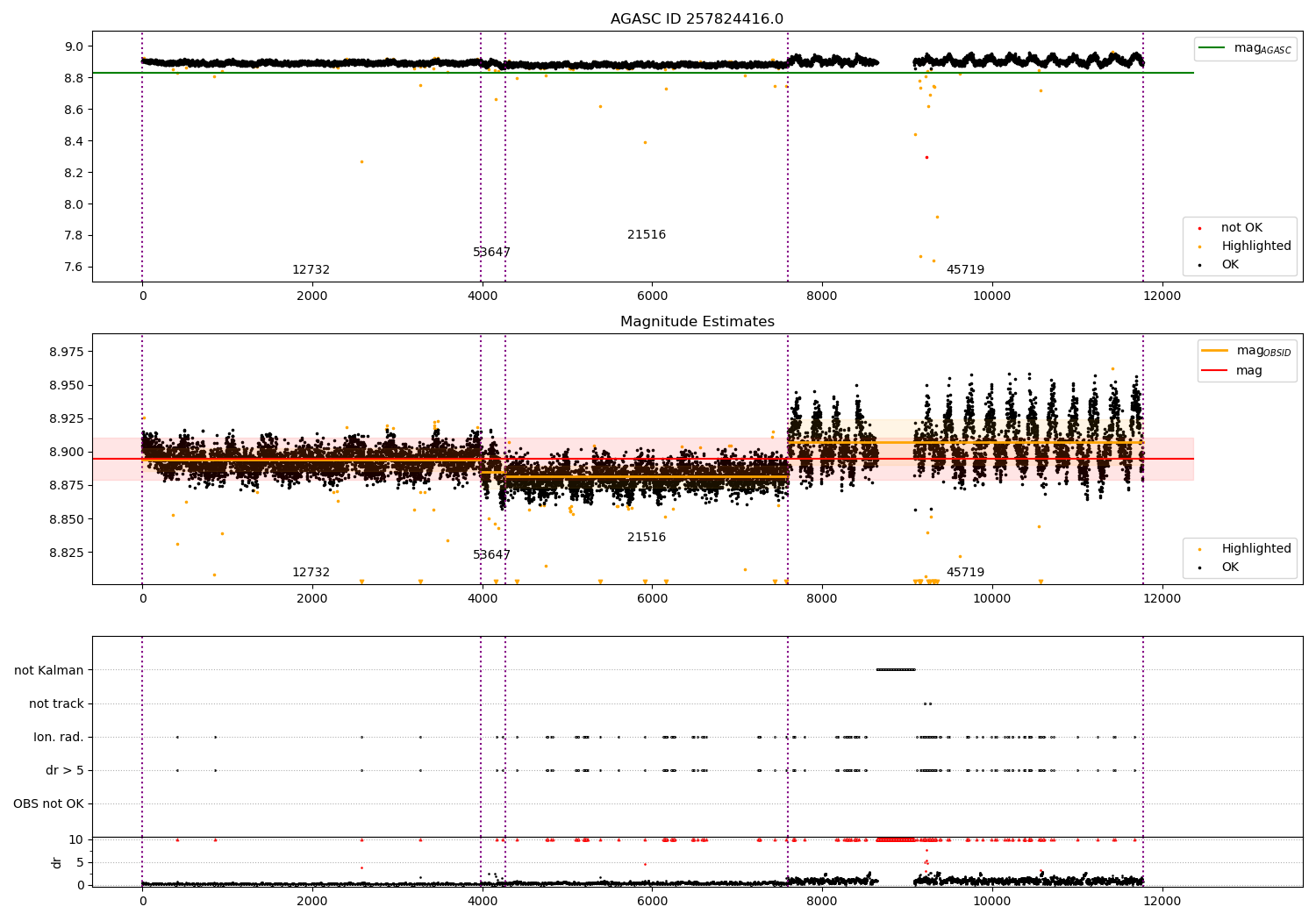Screen dimensions: 1316x921
Task: Click obsid label 21516 in the top plot
Action: tap(647, 235)
